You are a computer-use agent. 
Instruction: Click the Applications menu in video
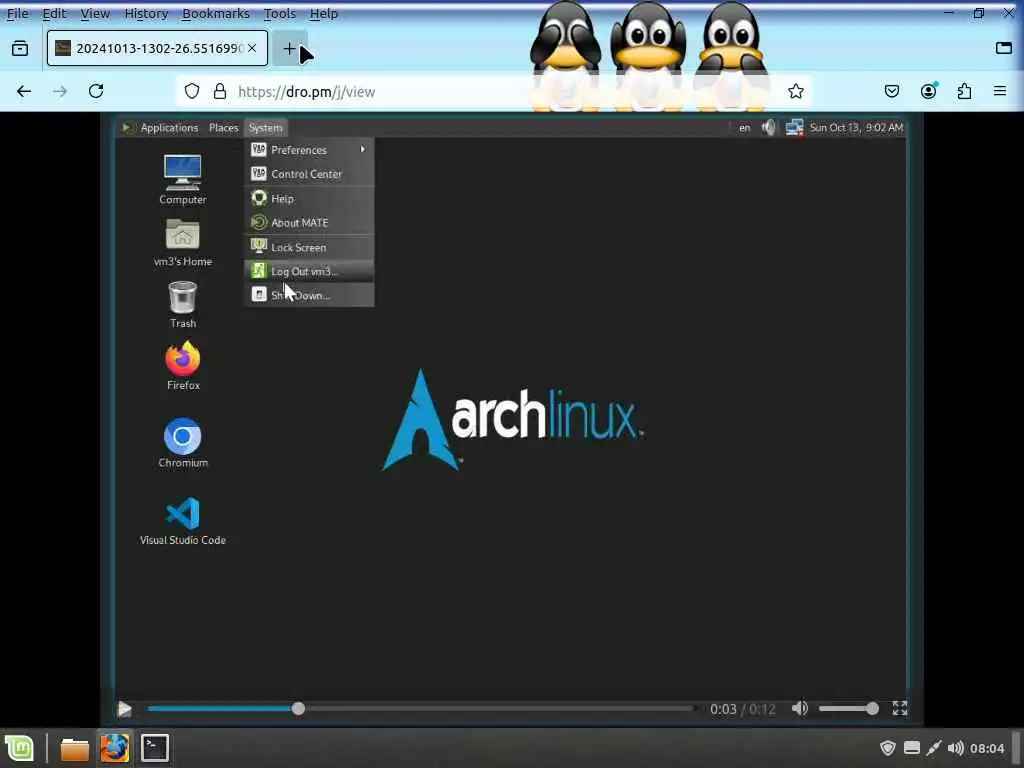[x=161, y=128]
